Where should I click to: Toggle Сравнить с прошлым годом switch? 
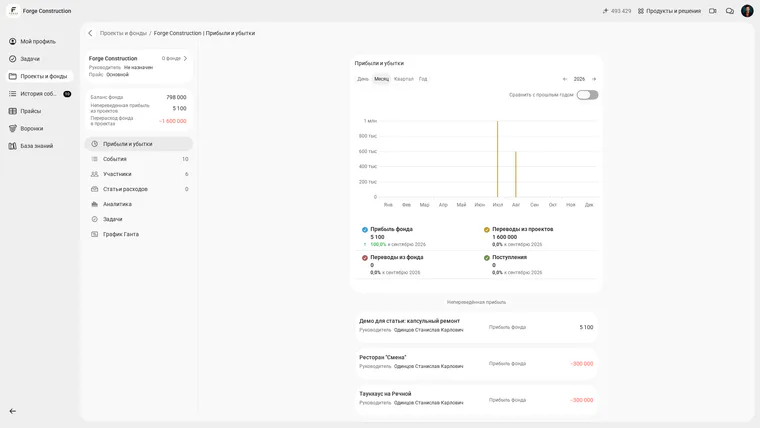[587, 95]
